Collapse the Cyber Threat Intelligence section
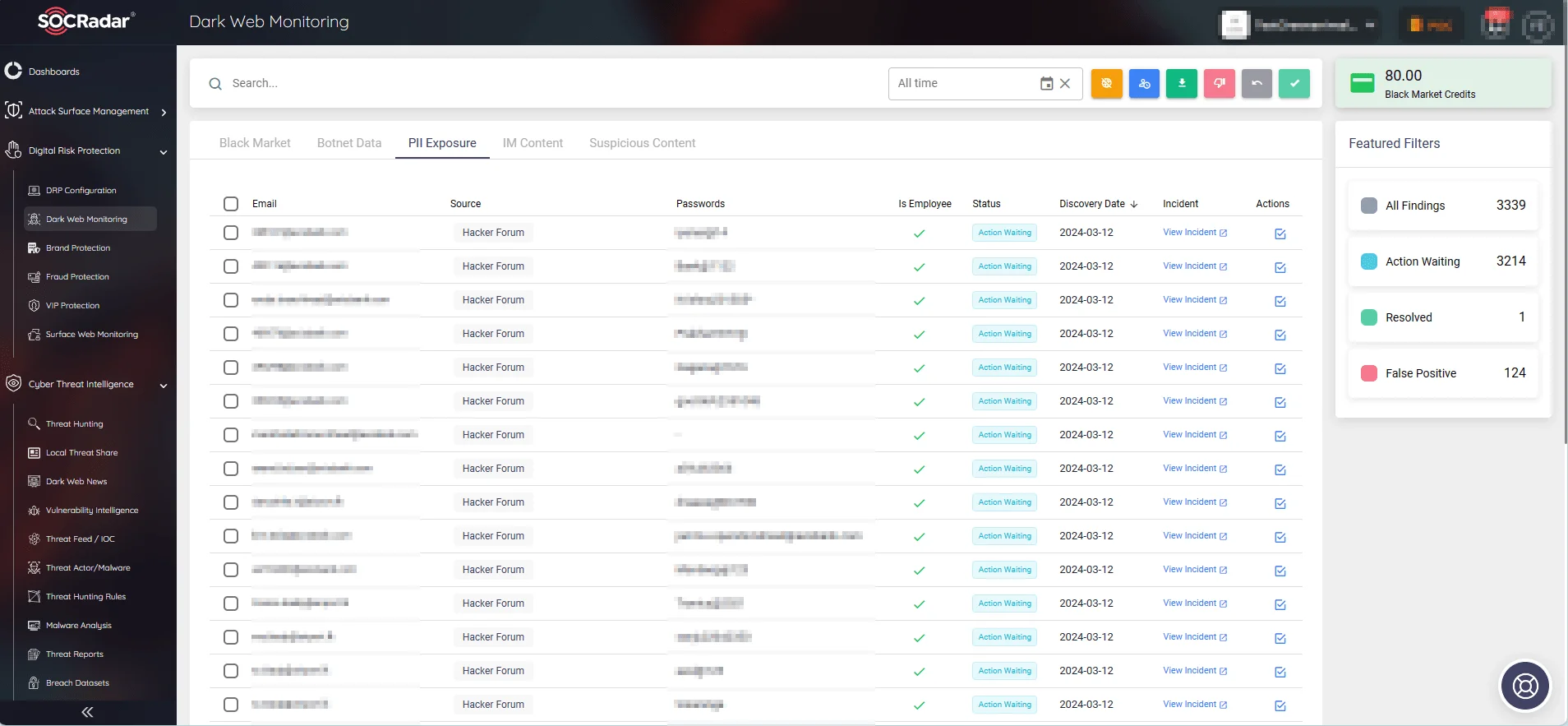The image size is (1568, 726). 164,385
